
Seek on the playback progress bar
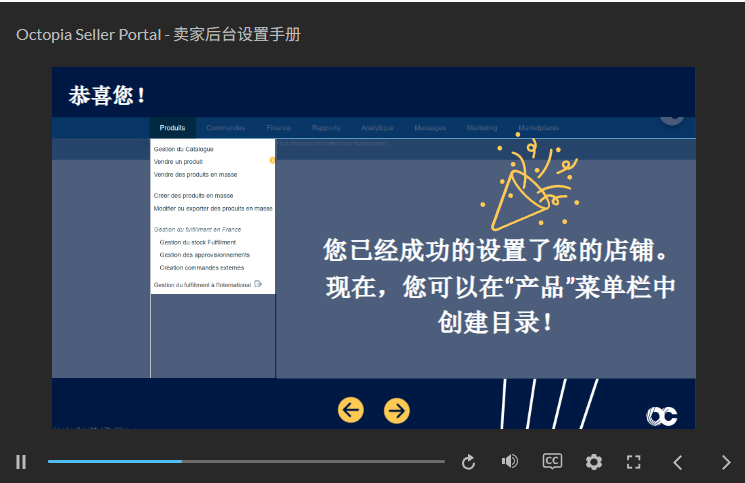tap(246, 461)
